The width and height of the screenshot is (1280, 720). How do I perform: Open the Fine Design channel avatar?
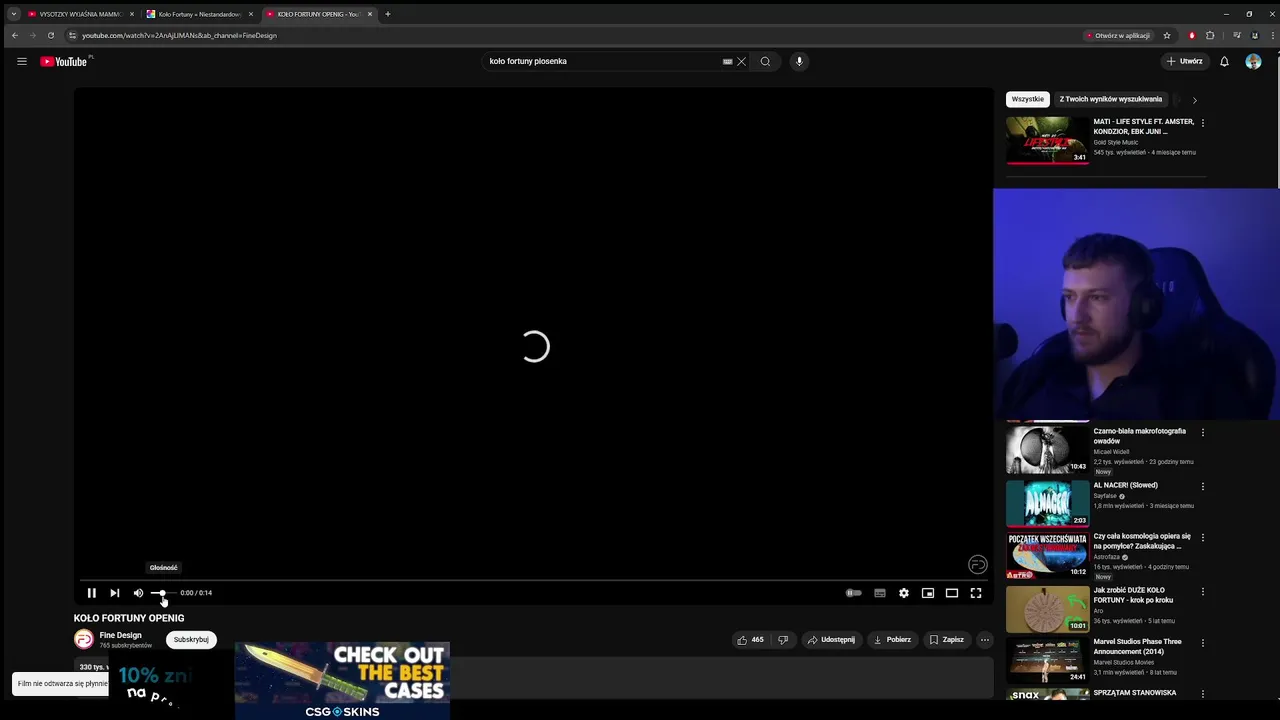[x=84, y=639]
